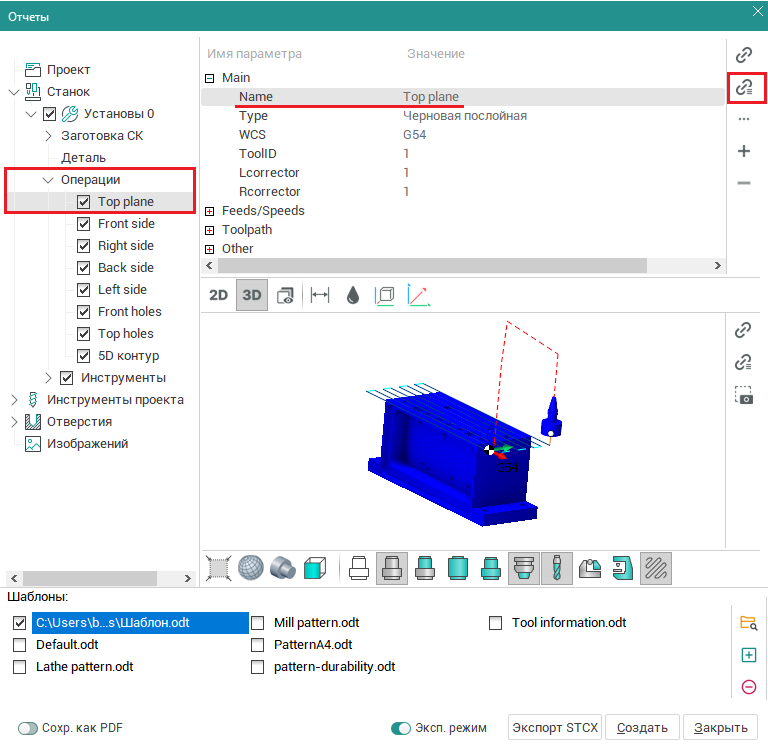768x753 pixels.
Task: Select the wireframe sphere render icon
Action: [x=249, y=568]
